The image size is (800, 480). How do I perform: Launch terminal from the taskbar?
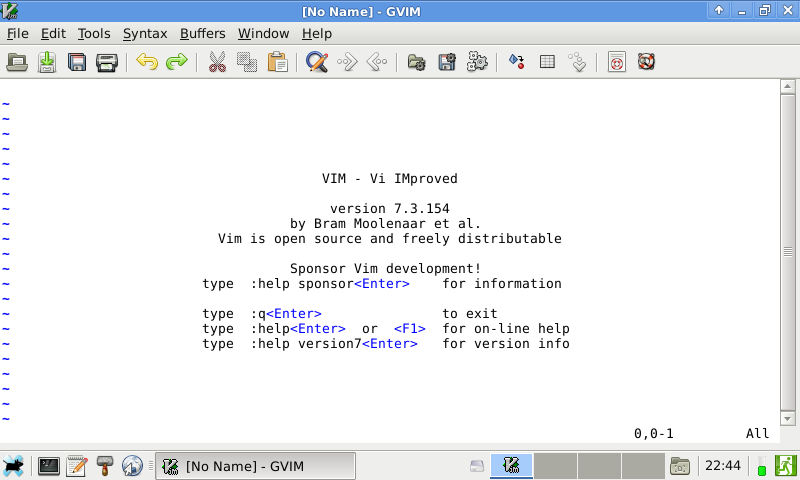[x=48, y=466]
